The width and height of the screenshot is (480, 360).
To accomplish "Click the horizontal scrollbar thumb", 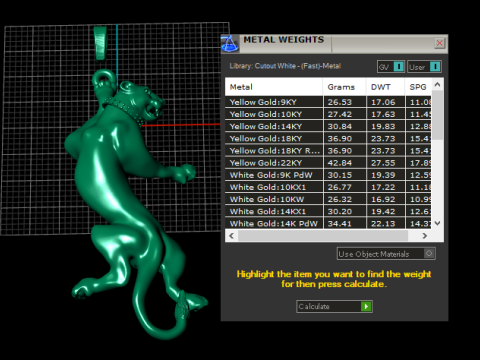I will click(x=323, y=236).
